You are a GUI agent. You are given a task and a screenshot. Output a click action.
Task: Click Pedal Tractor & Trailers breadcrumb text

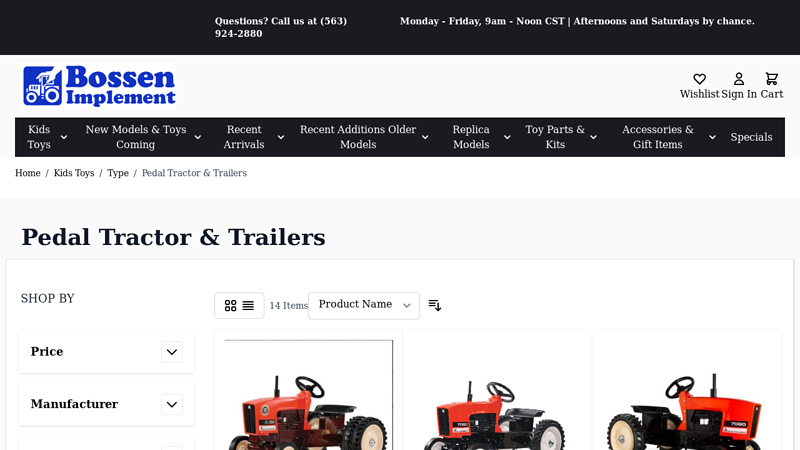(x=194, y=173)
